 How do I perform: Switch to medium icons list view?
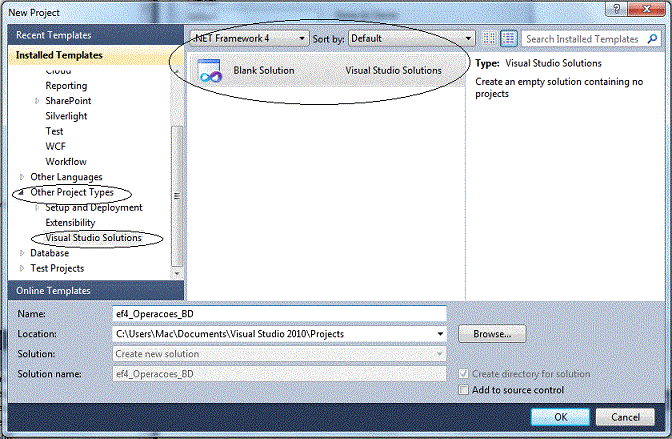coord(509,39)
